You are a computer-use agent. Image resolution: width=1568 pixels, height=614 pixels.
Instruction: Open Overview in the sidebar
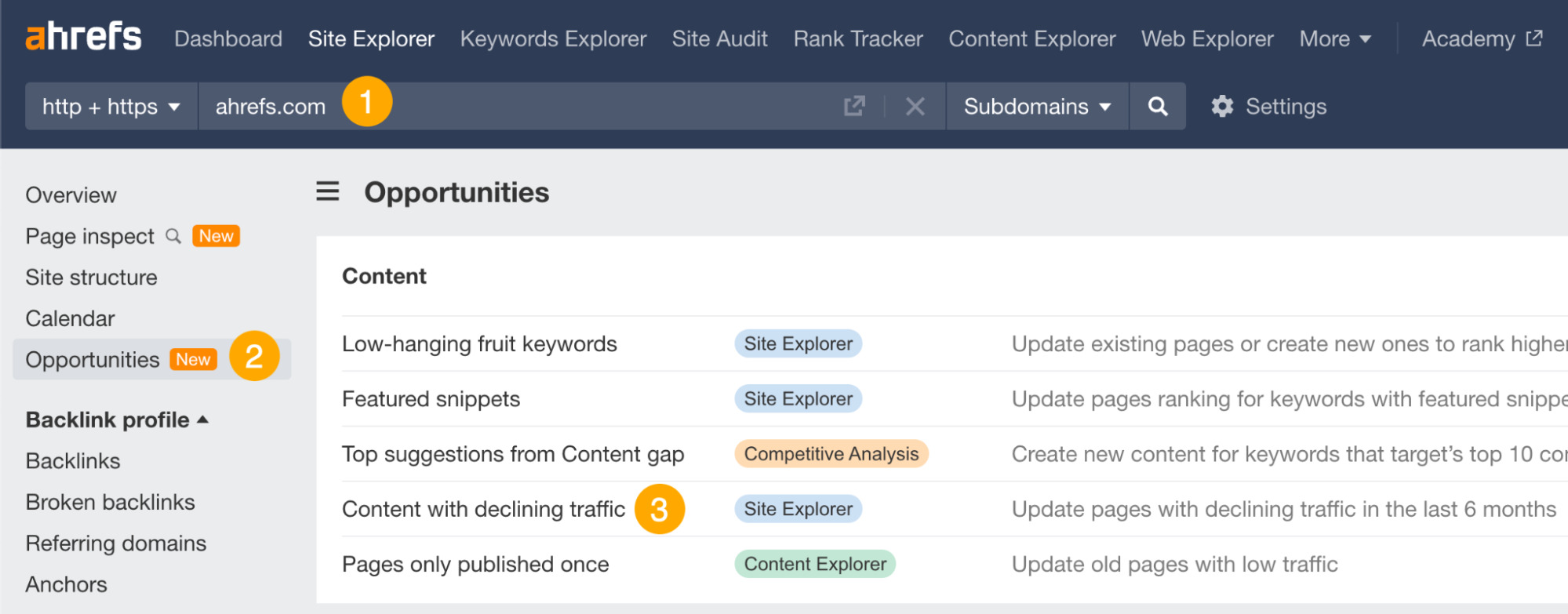[71, 195]
